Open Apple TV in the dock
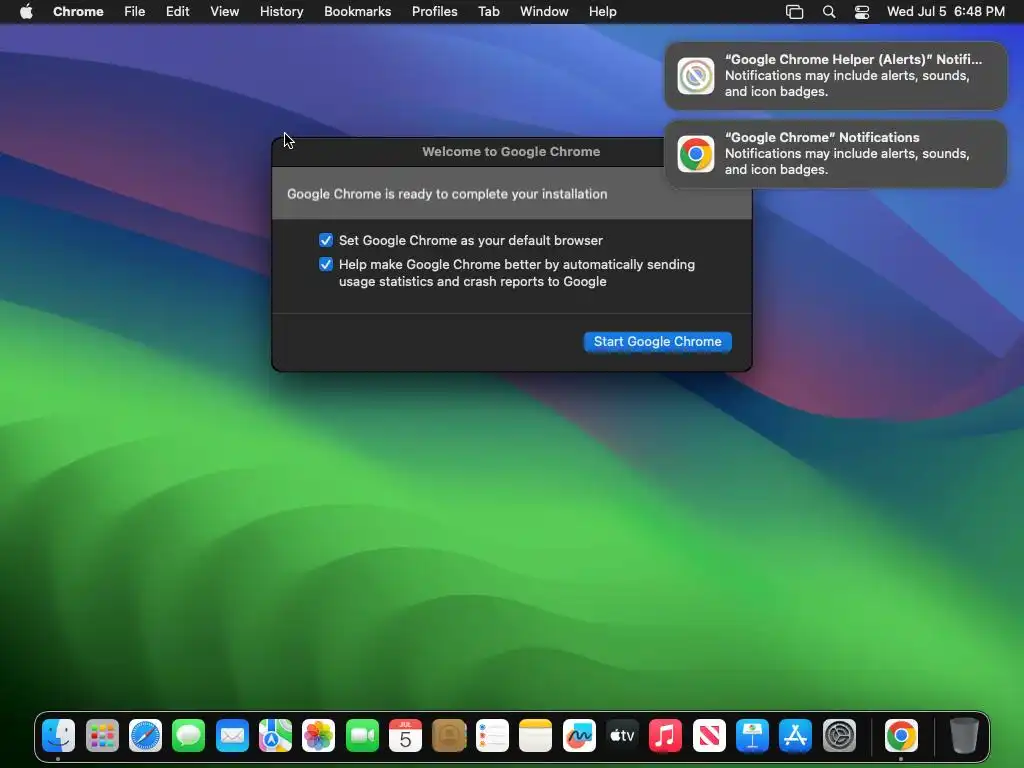 622,736
